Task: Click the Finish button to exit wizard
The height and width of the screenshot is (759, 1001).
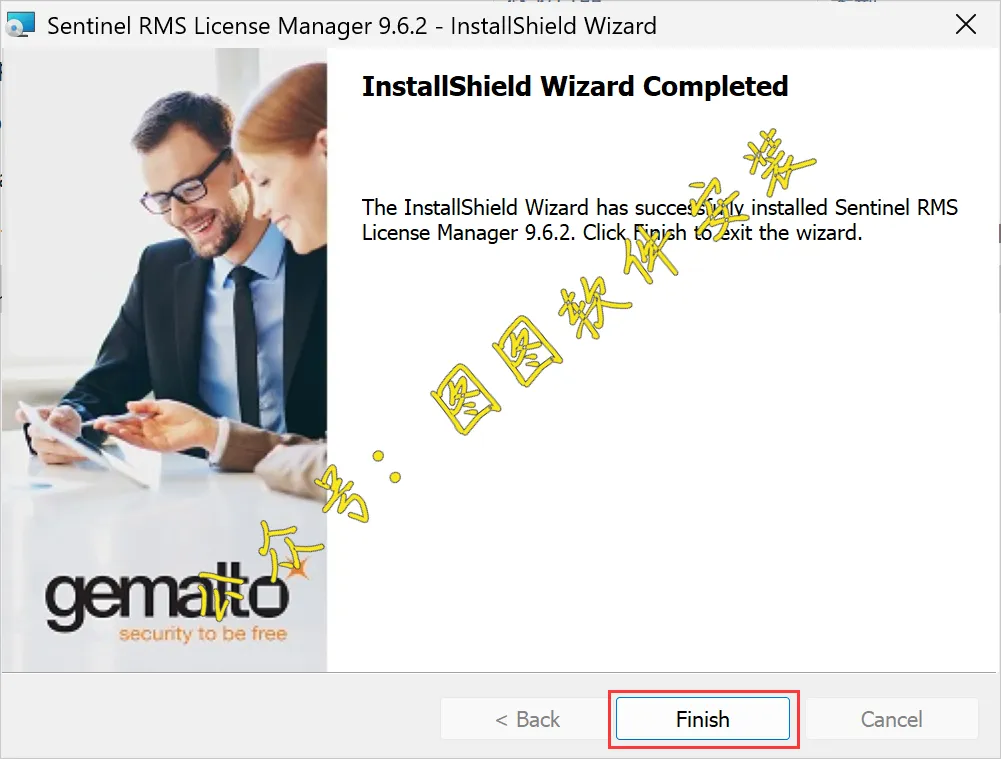Action: pos(702,719)
